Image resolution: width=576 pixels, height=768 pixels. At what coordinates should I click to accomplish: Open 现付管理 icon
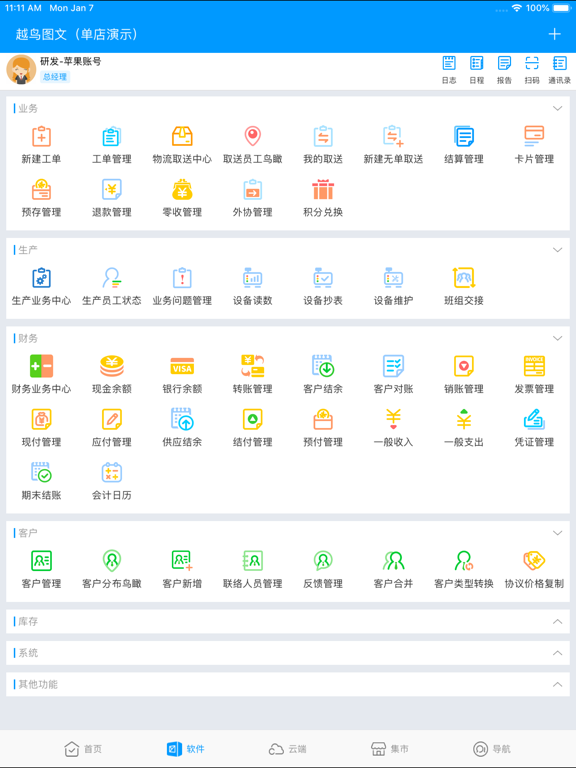41,420
